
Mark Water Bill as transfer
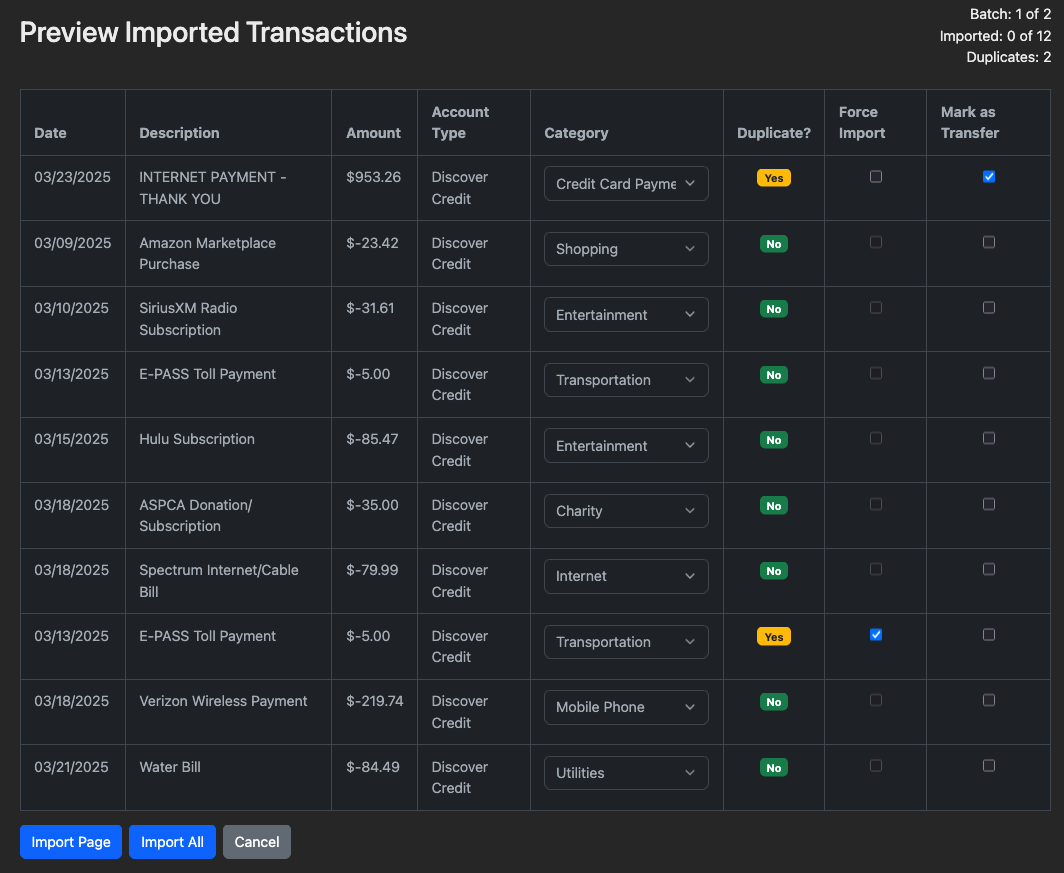(x=989, y=766)
